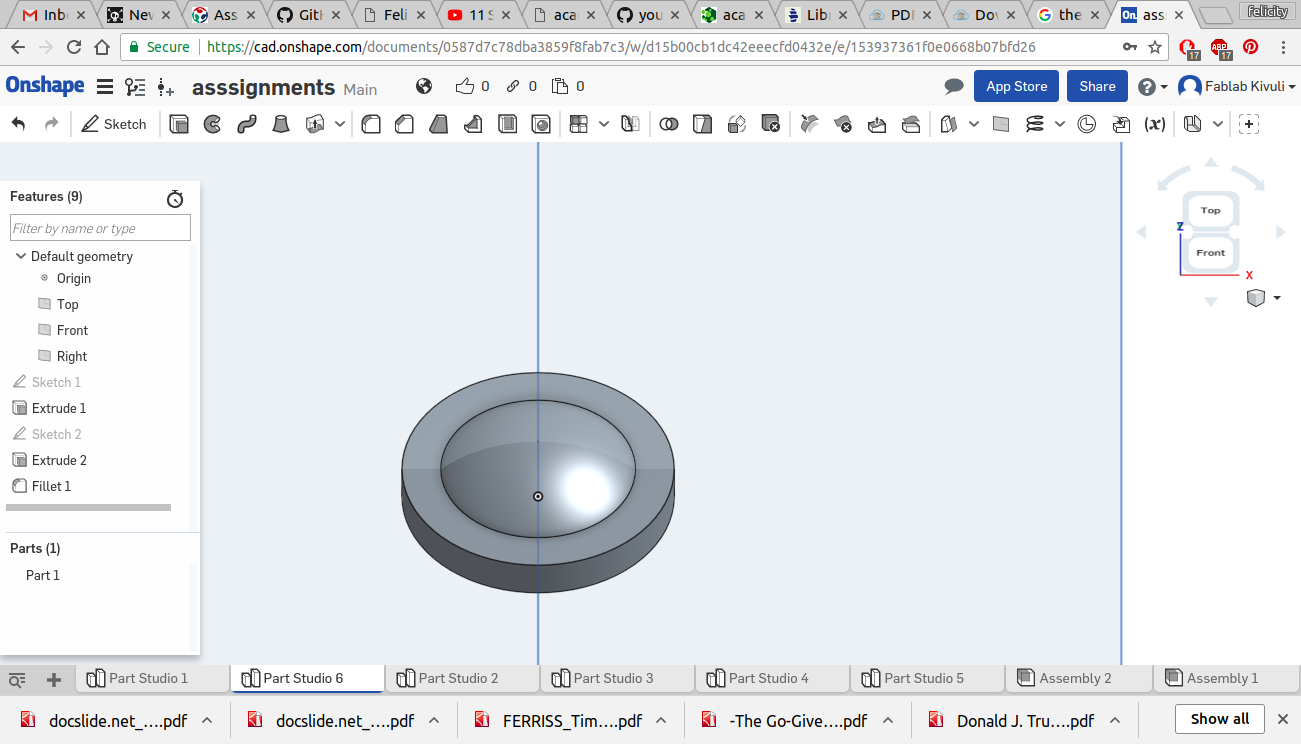This screenshot has width=1301, height=744.
Task: Select the Delete part tool icon
Action: 770,124
